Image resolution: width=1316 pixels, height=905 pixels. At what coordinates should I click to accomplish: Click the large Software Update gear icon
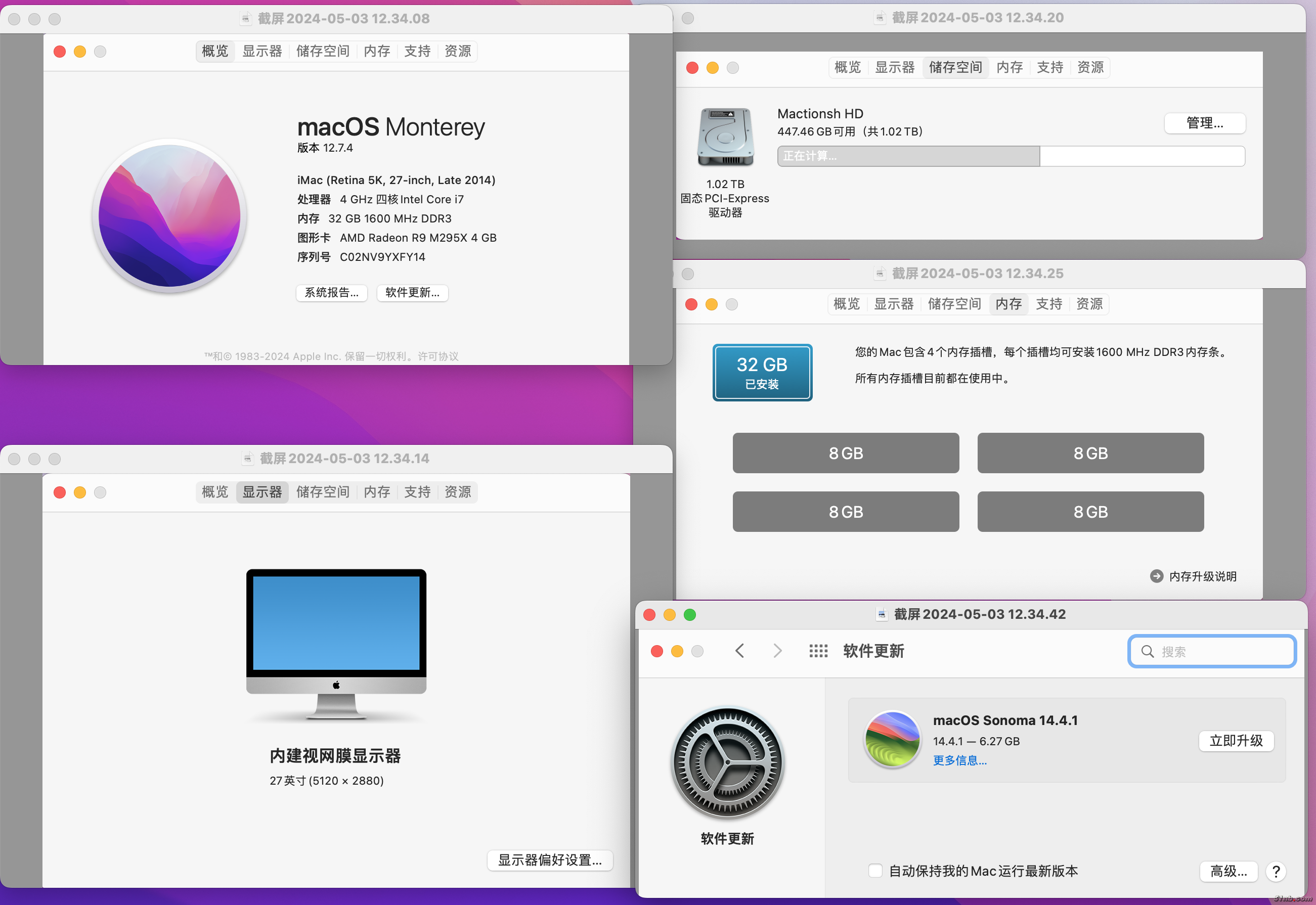coord(727,761)
